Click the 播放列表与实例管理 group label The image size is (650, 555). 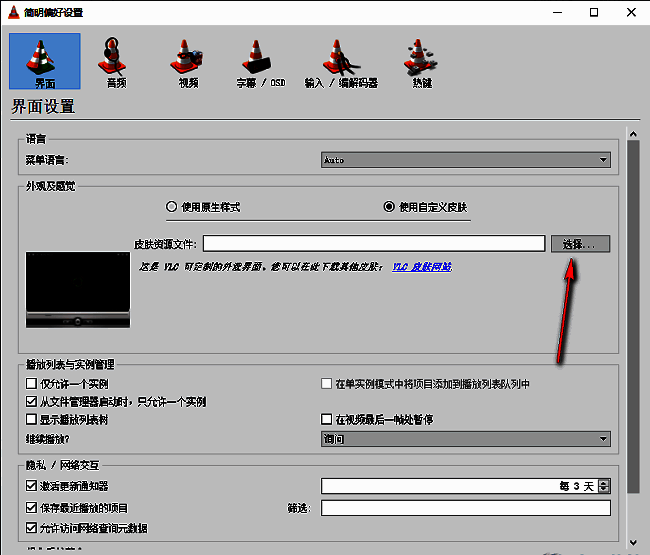pos(70,364)
